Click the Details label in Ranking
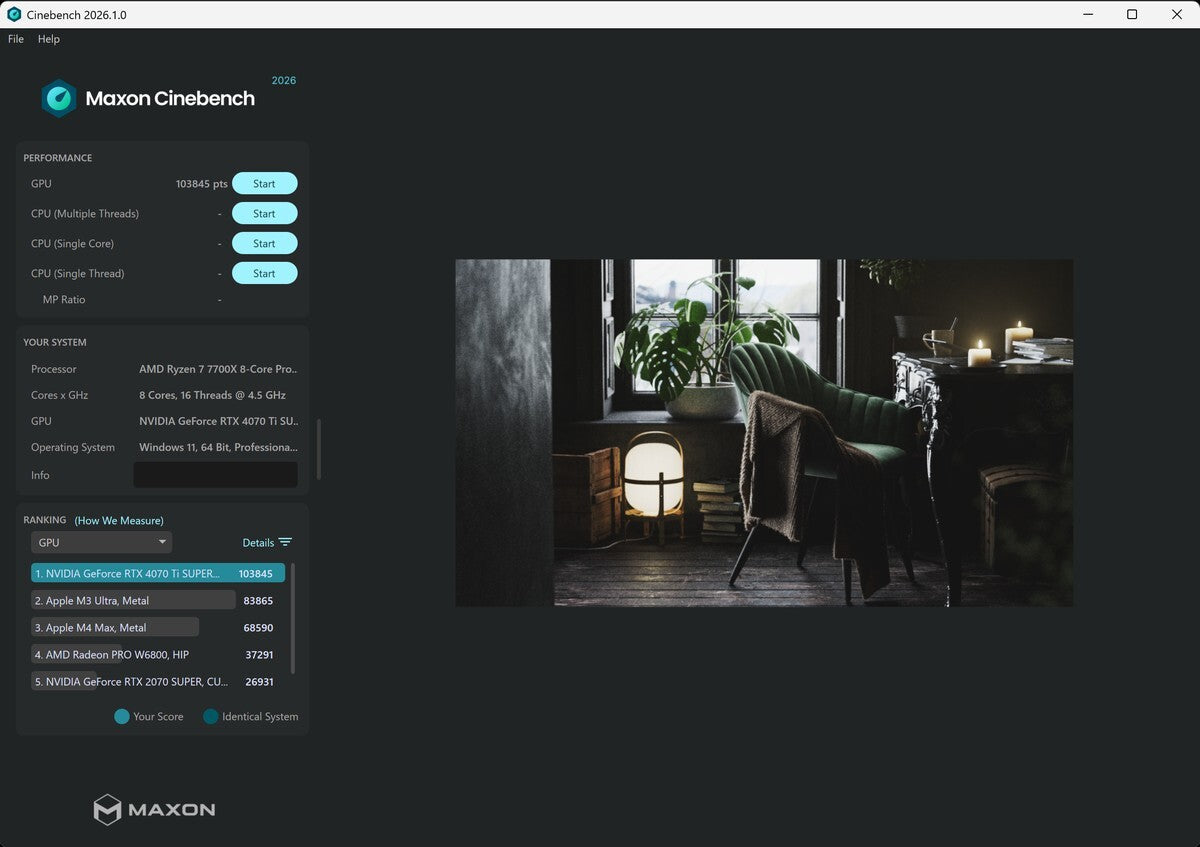 [x=258, y=542]
